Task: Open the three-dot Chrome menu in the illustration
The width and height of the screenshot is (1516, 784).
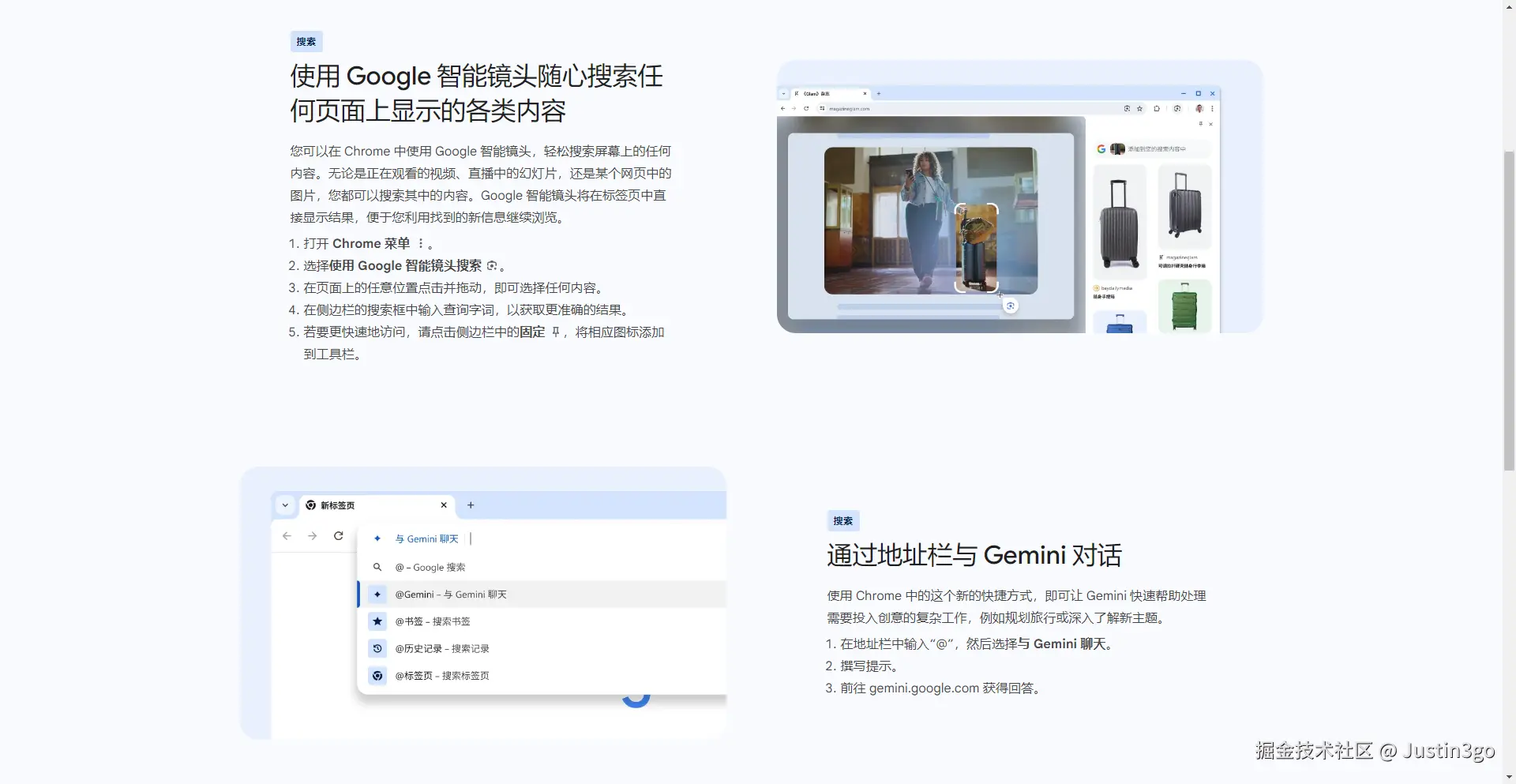Action: (1212, 108)
